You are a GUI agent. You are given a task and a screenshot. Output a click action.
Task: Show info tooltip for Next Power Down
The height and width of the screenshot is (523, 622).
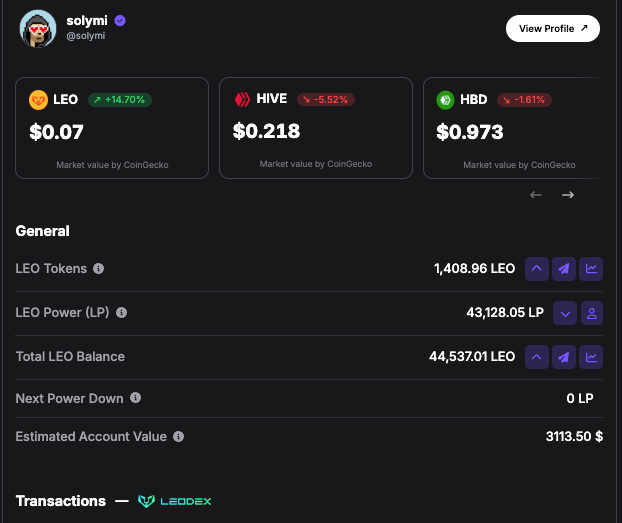[135, 398]
